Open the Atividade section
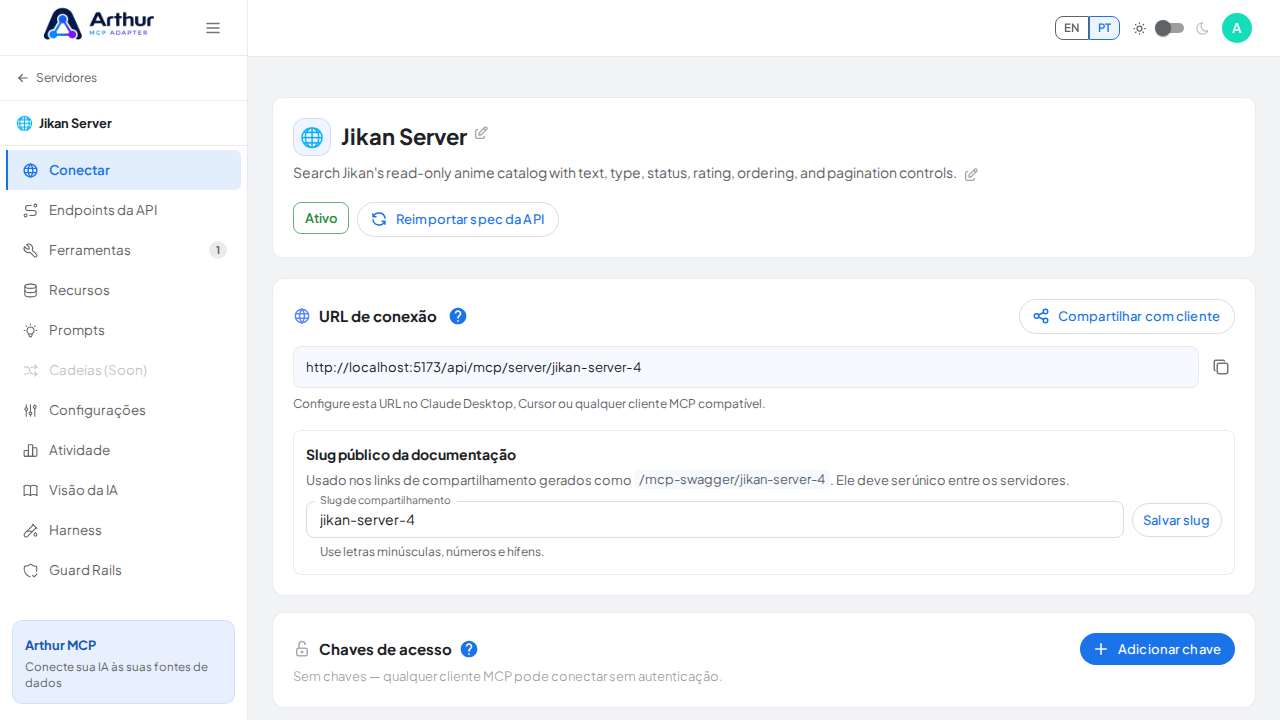Viewport: 1280px width, 720px height. [x=124, y=450]
